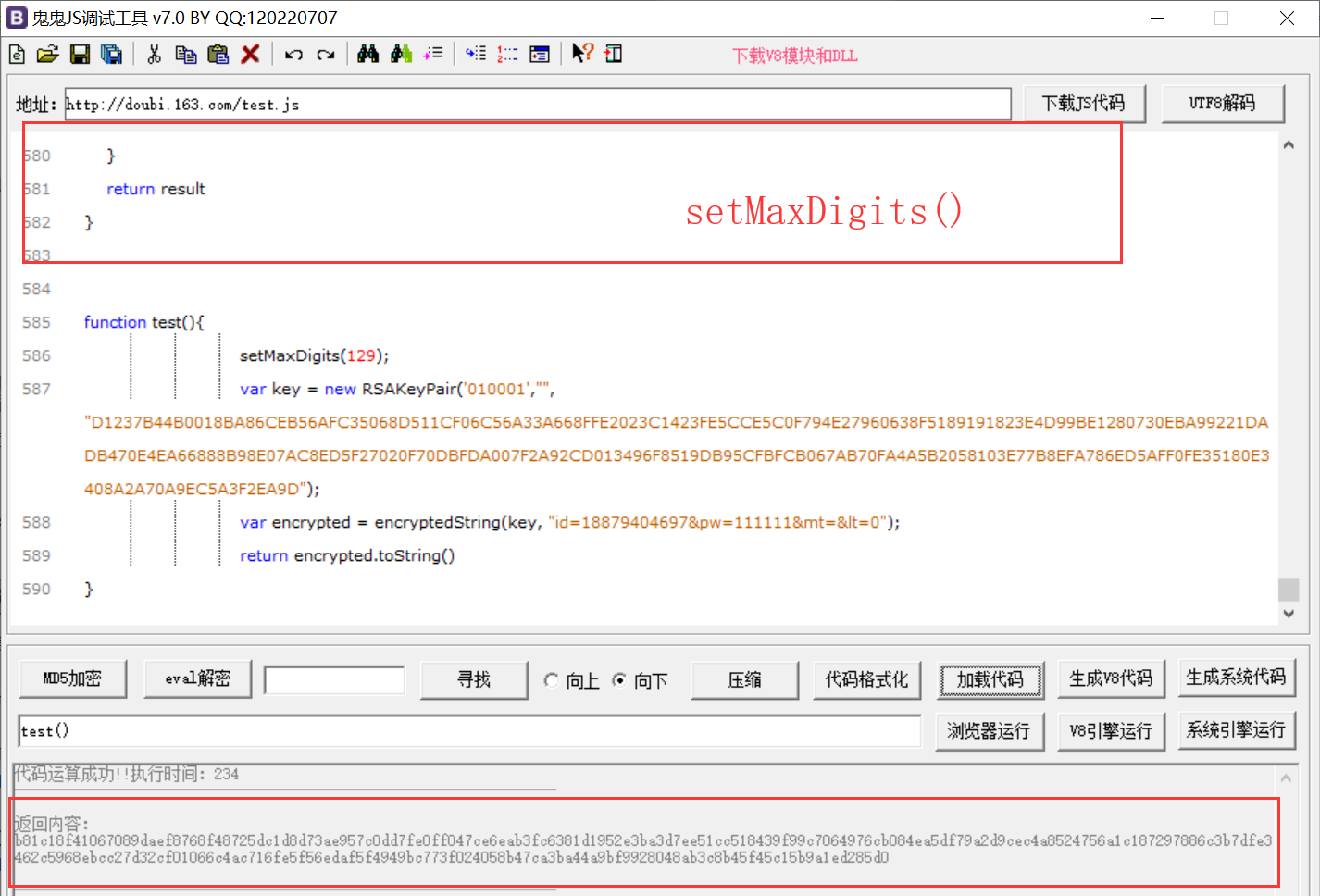Redo with the right curved arrow

pos(325,55)
